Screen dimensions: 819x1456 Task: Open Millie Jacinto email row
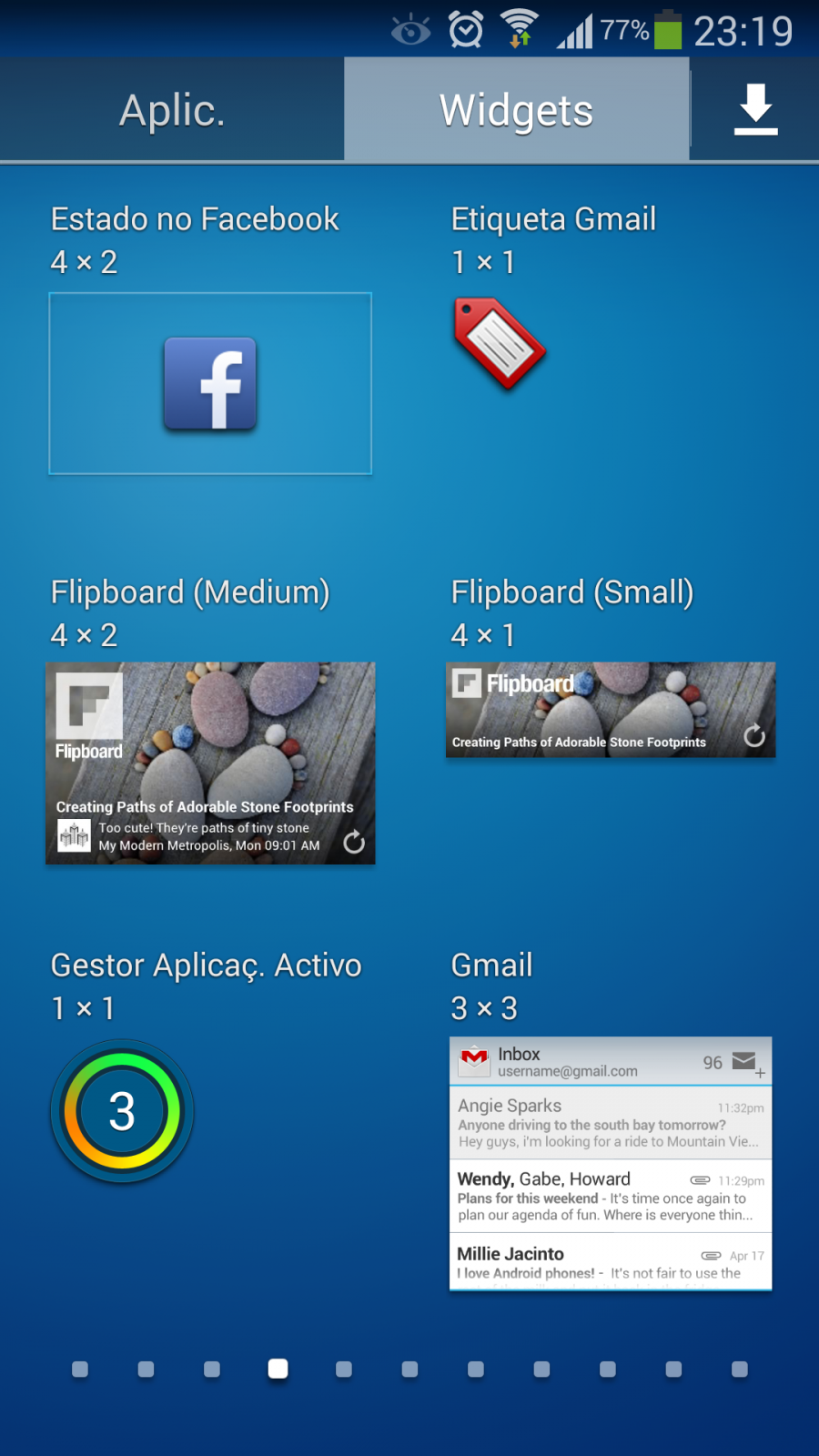(611, 1261)
